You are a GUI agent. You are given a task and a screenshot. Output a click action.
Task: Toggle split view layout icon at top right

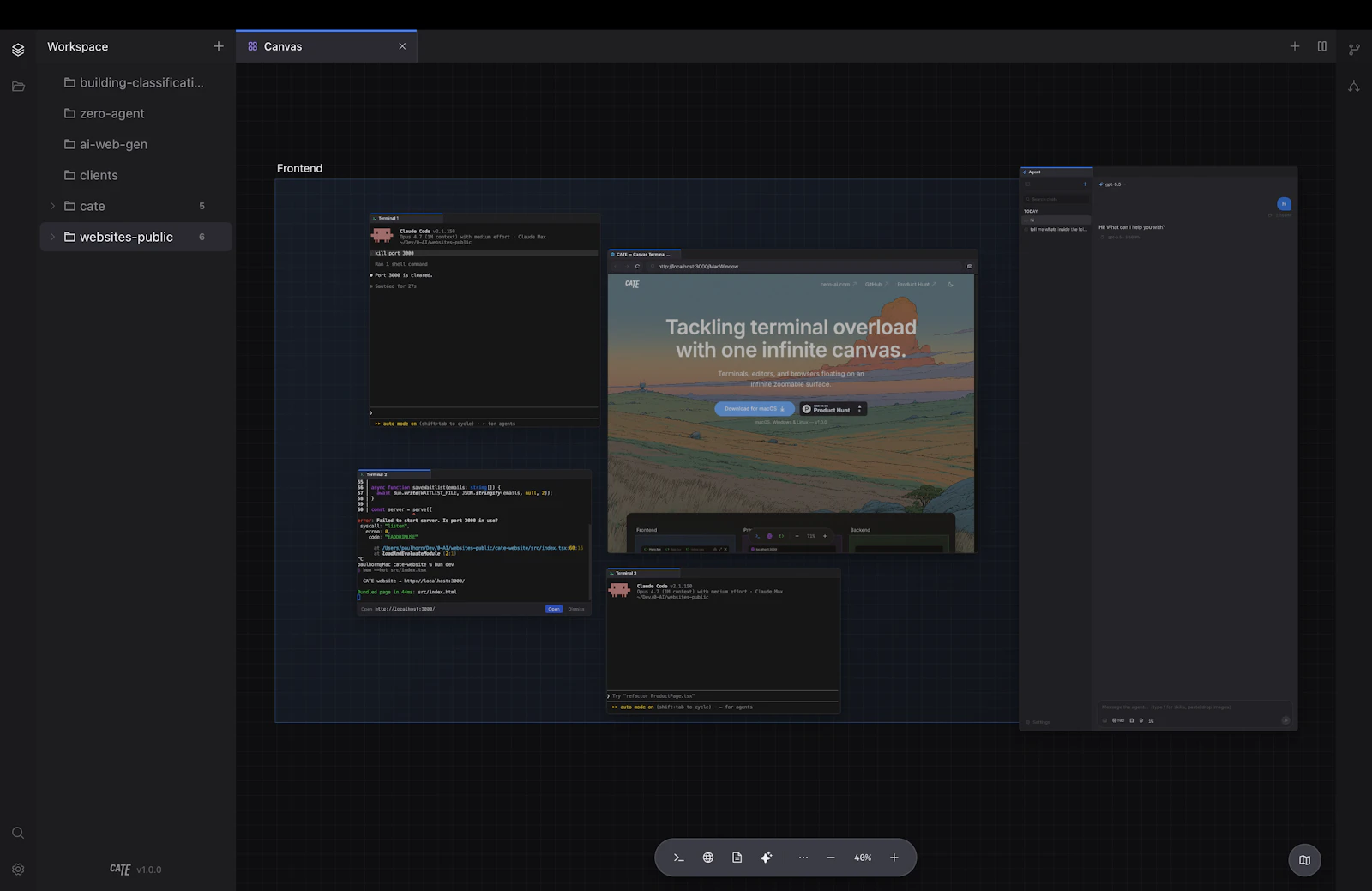click(1322, 46)
